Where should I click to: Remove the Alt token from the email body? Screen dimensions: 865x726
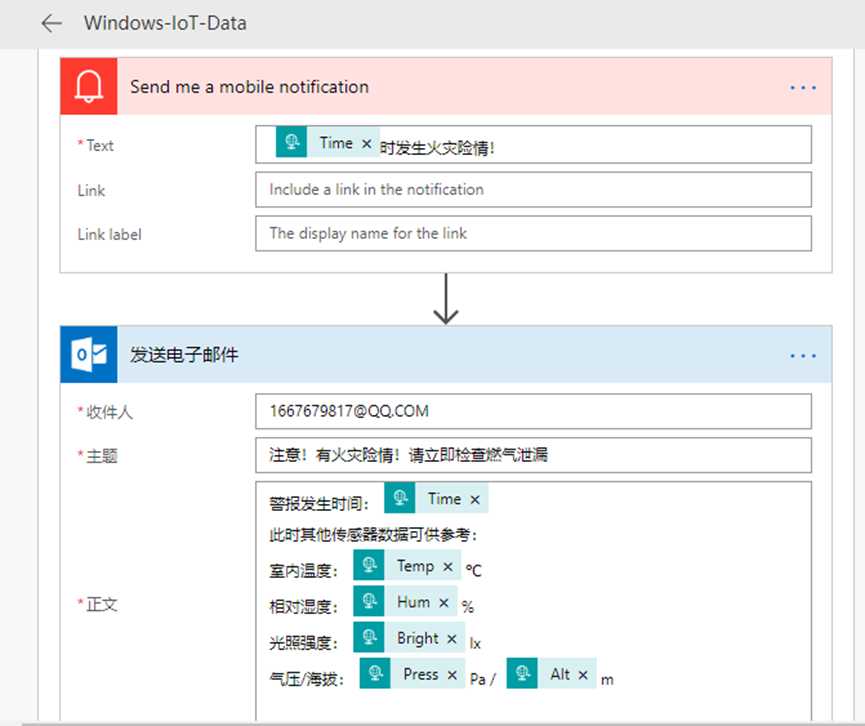coord(583,675)
